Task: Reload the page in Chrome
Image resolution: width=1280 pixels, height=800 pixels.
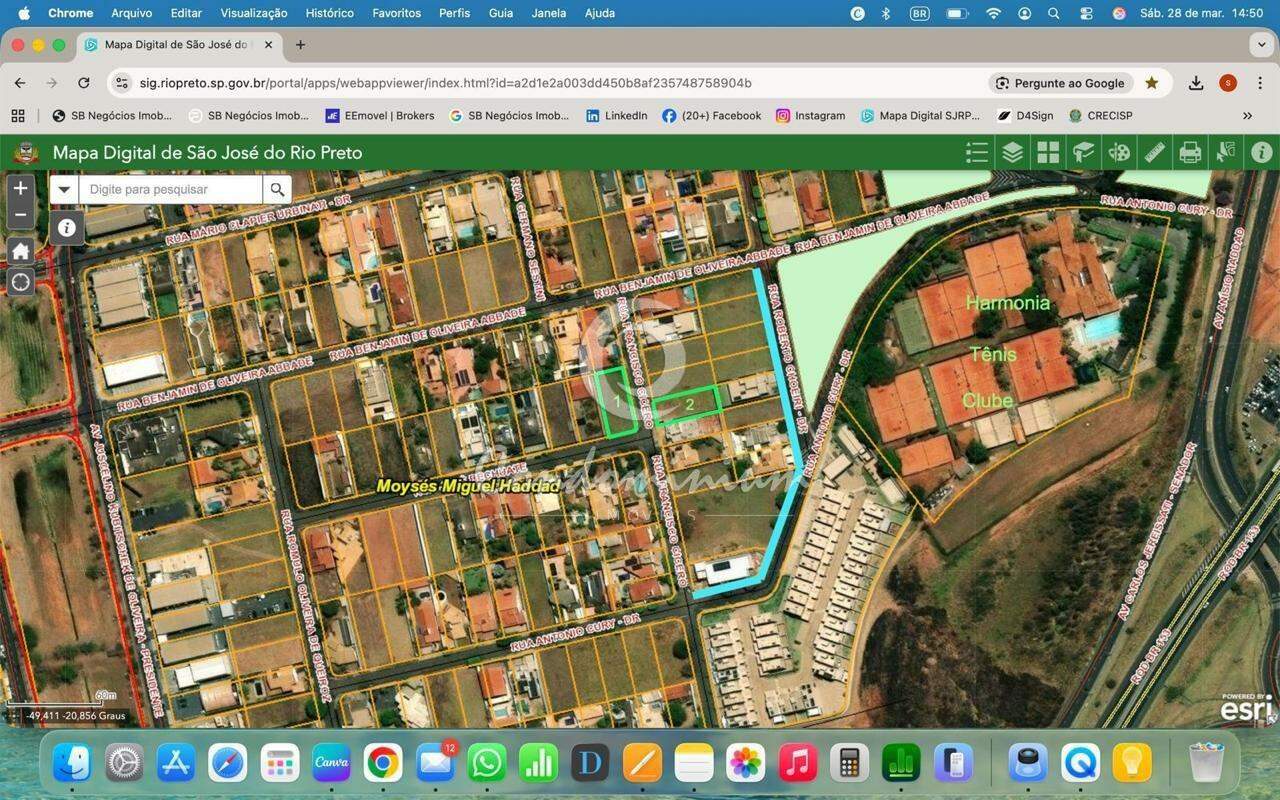Action: 84,83
